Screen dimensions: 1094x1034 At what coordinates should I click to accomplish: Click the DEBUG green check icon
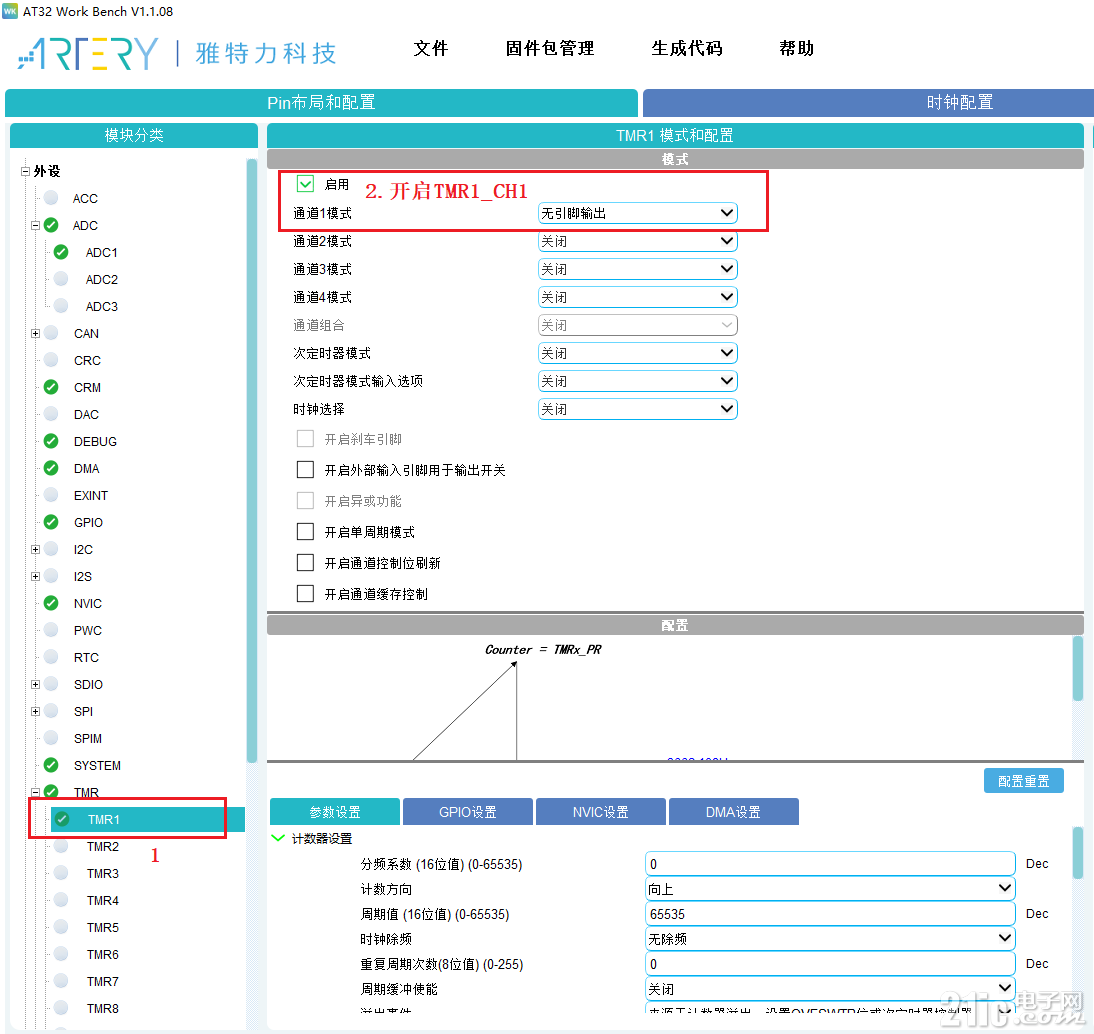click(51, 441)
